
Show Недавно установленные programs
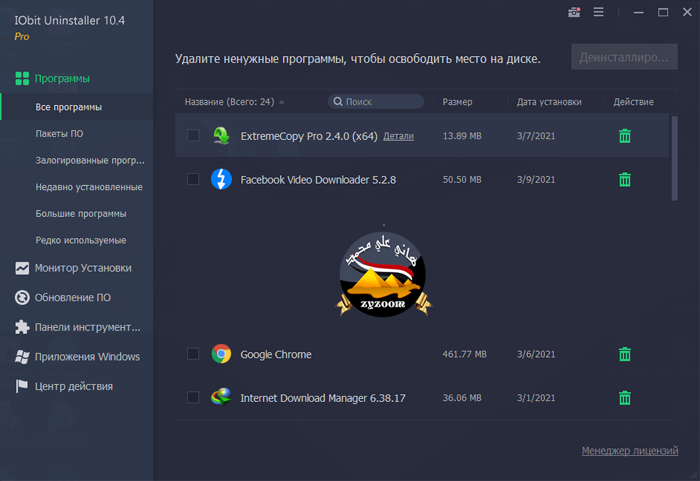click(89, 187)
